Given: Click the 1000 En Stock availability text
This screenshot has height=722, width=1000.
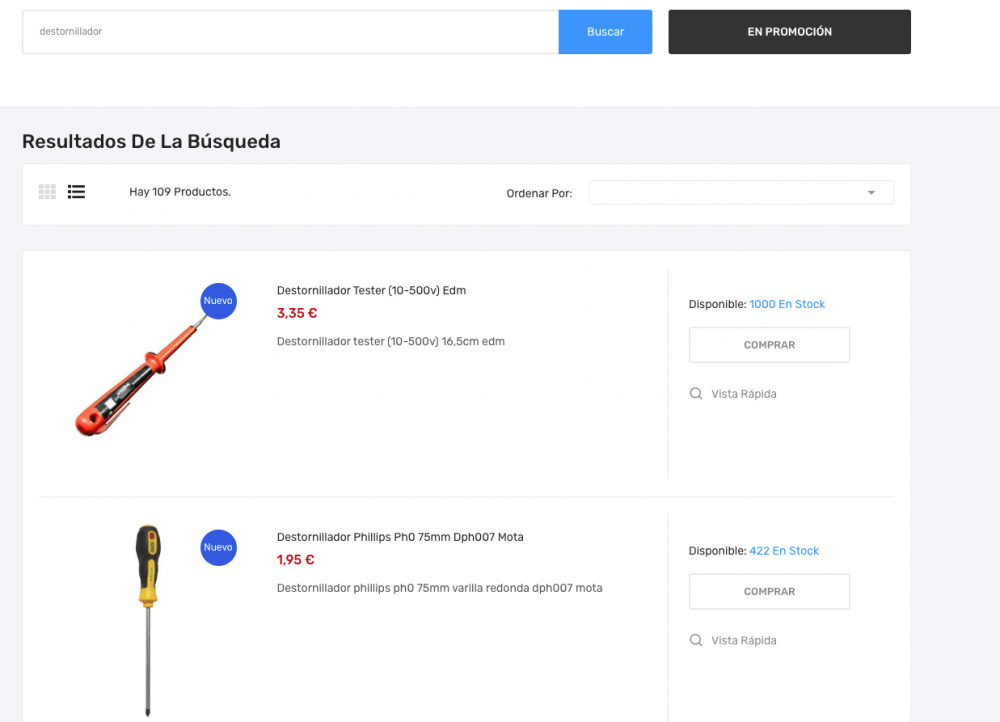Looking at the screenshot, I should (x=787, y=304).
